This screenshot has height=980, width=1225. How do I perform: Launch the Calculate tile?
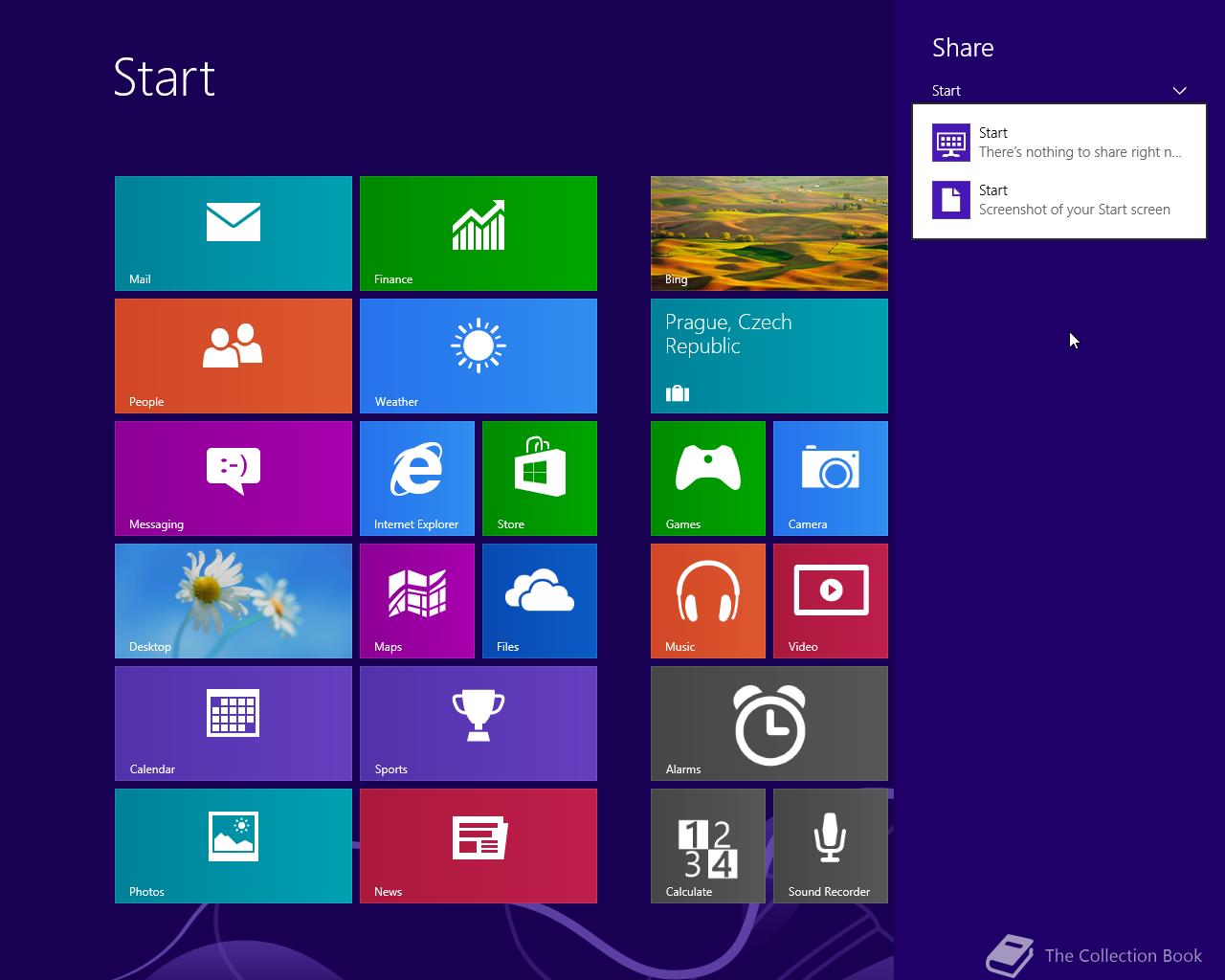(x=708, y=846)
